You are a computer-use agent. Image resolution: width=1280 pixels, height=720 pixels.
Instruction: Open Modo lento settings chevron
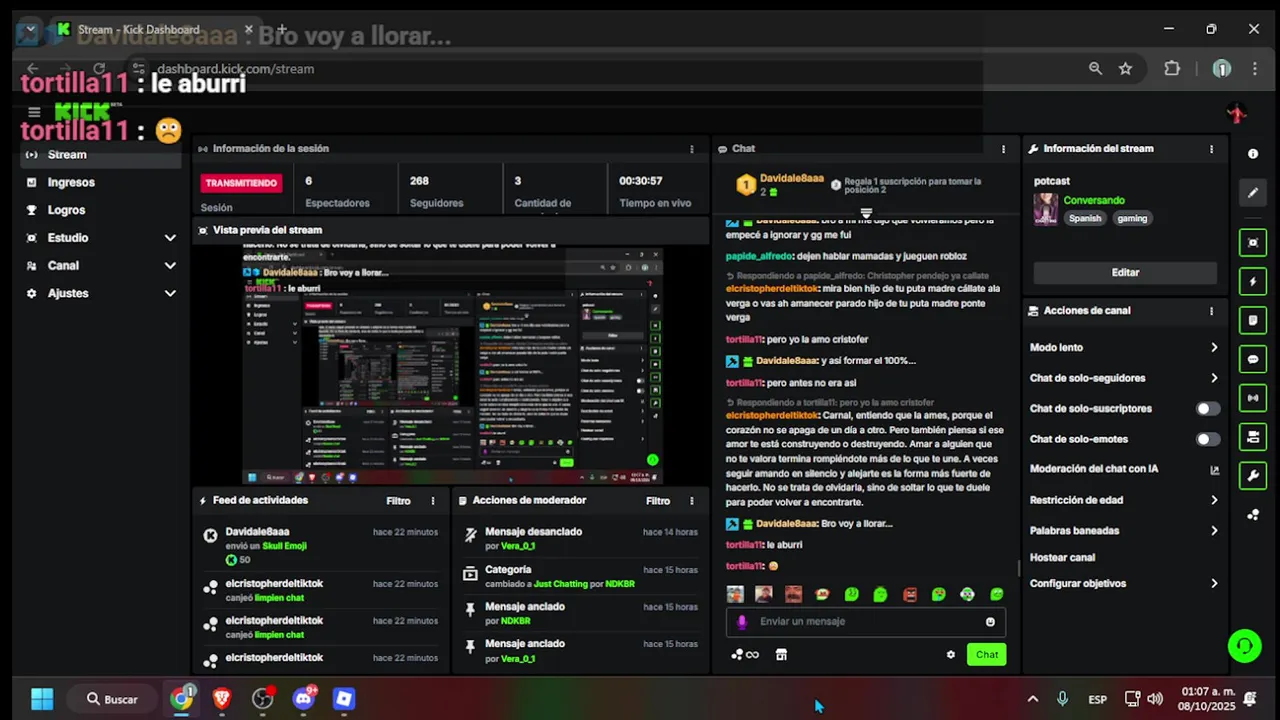coord(1214,348)
